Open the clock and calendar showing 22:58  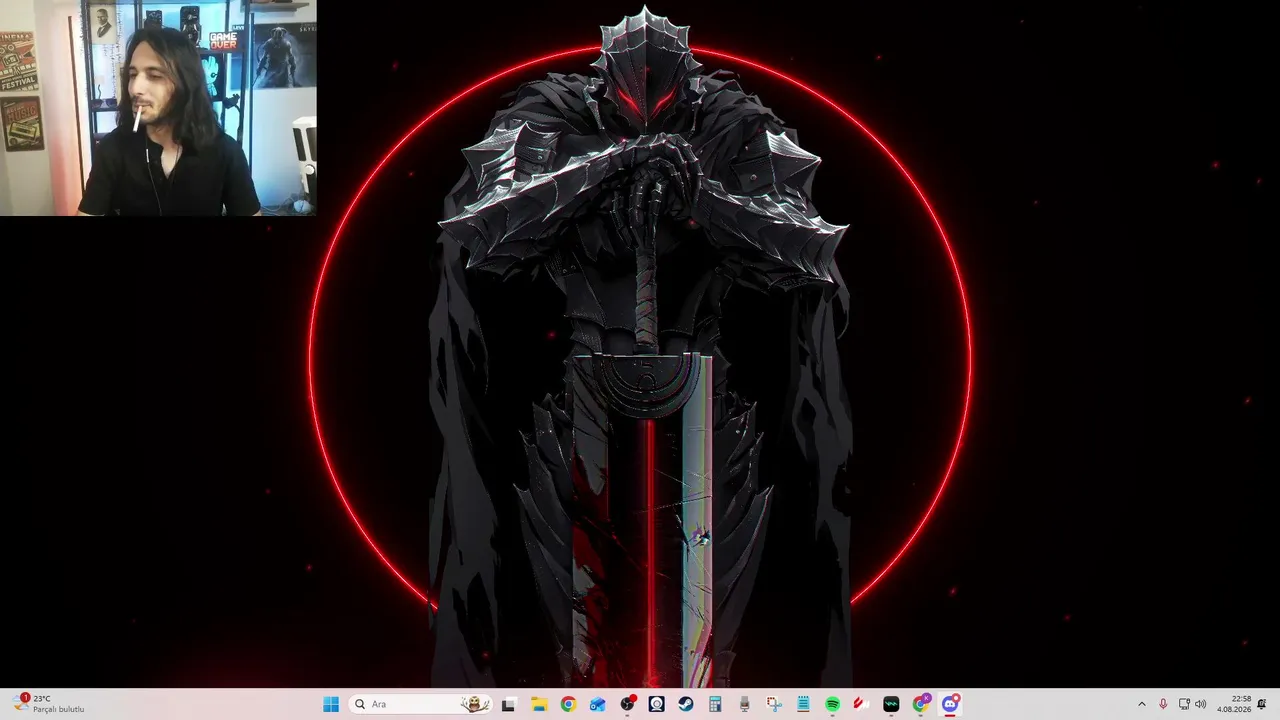tap(1234, 704)
